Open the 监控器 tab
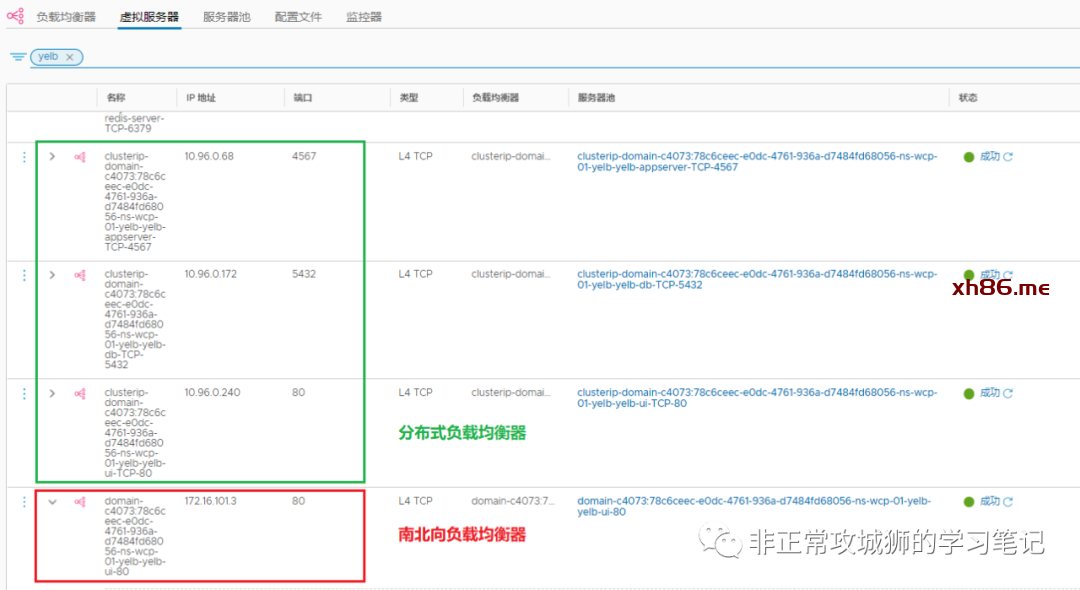The image size is (1080, 590). coord(364,17)
